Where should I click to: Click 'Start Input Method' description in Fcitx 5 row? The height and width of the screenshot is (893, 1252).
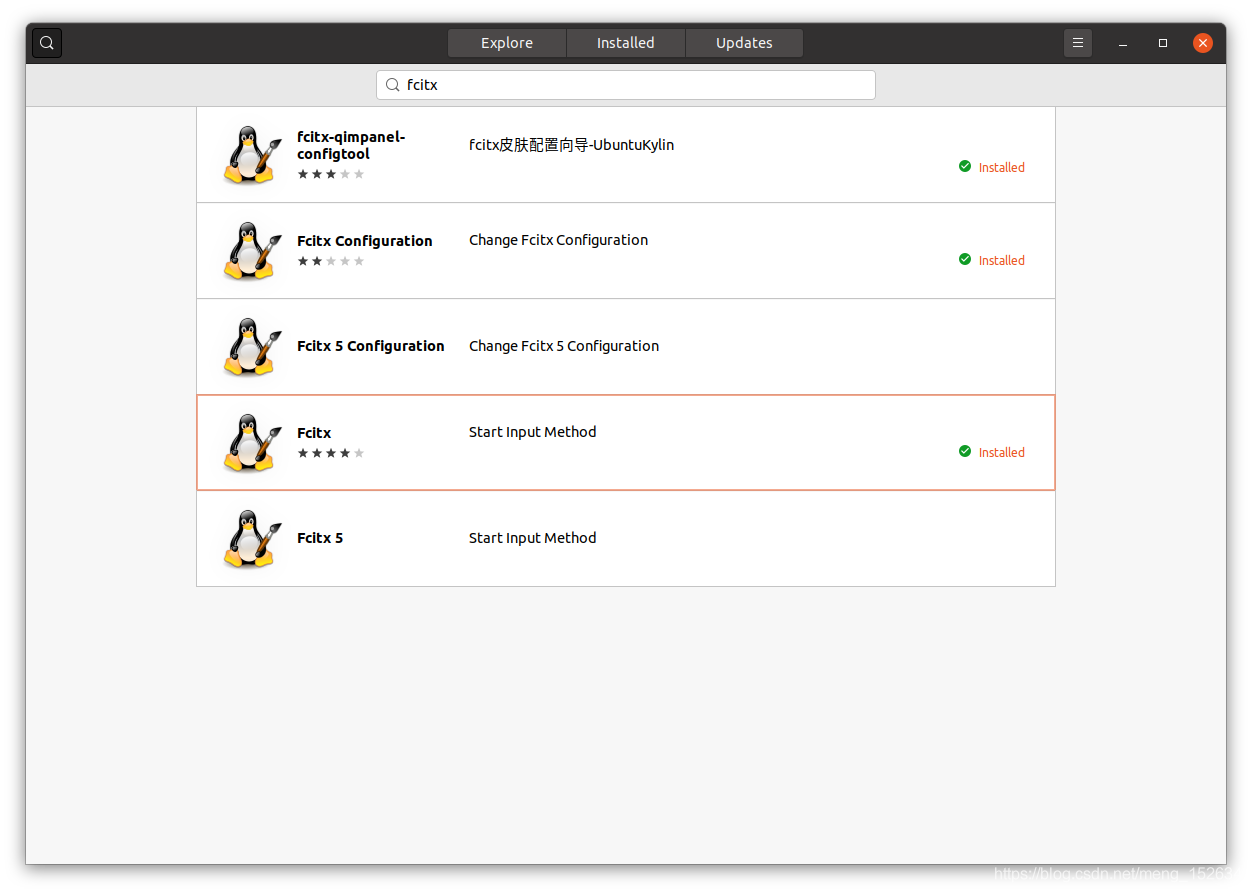point(533,538)
